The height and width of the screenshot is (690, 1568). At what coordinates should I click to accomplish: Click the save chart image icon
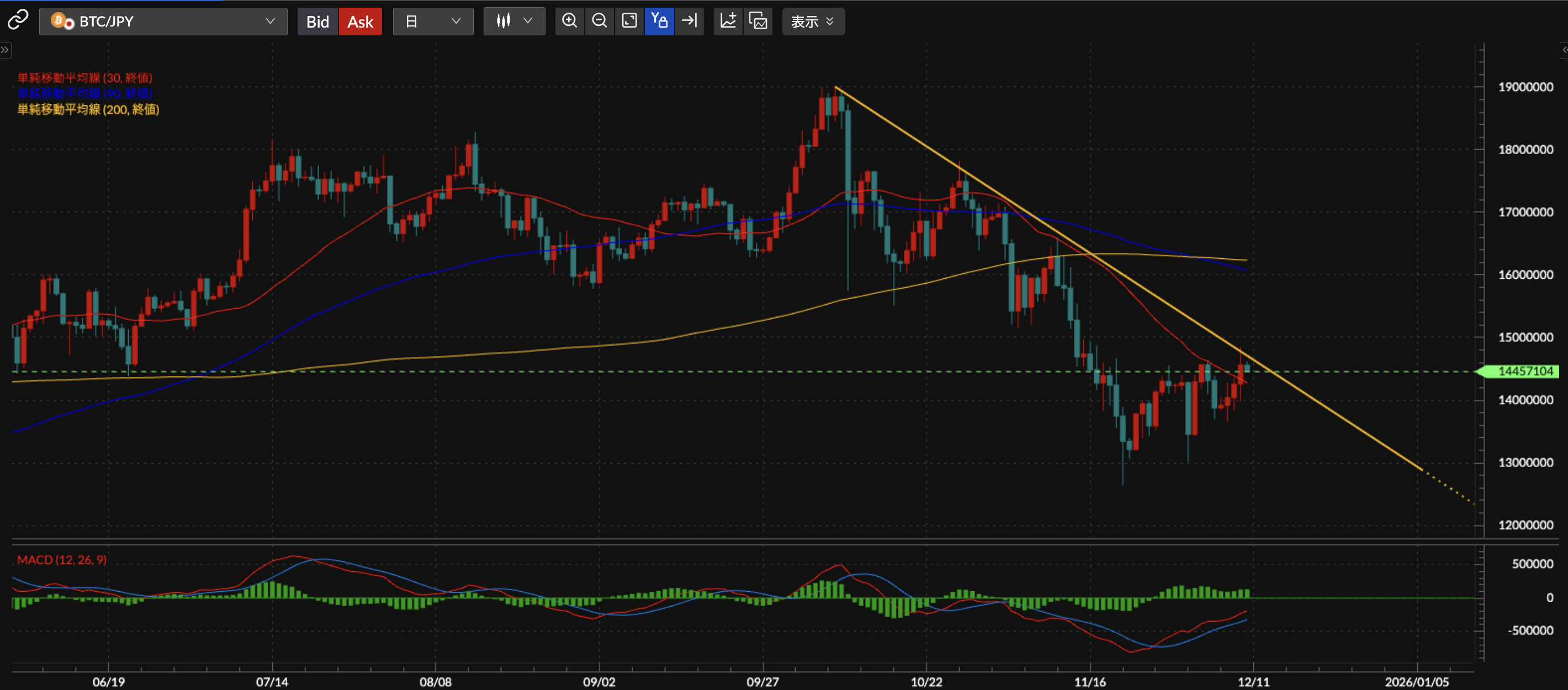pyautogui.click(x=758, y=22)
